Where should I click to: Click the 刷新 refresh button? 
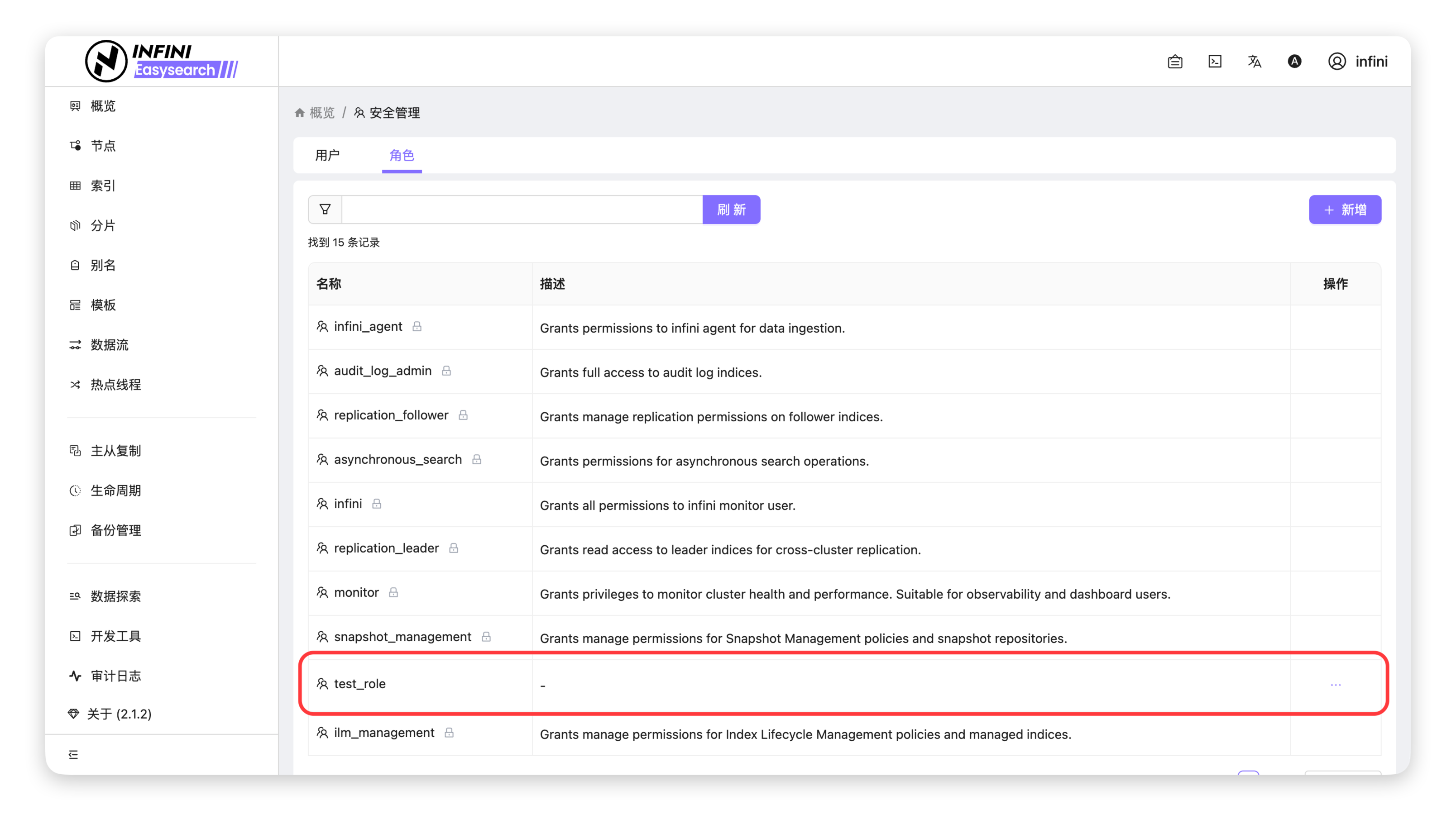tap(731, 210)
